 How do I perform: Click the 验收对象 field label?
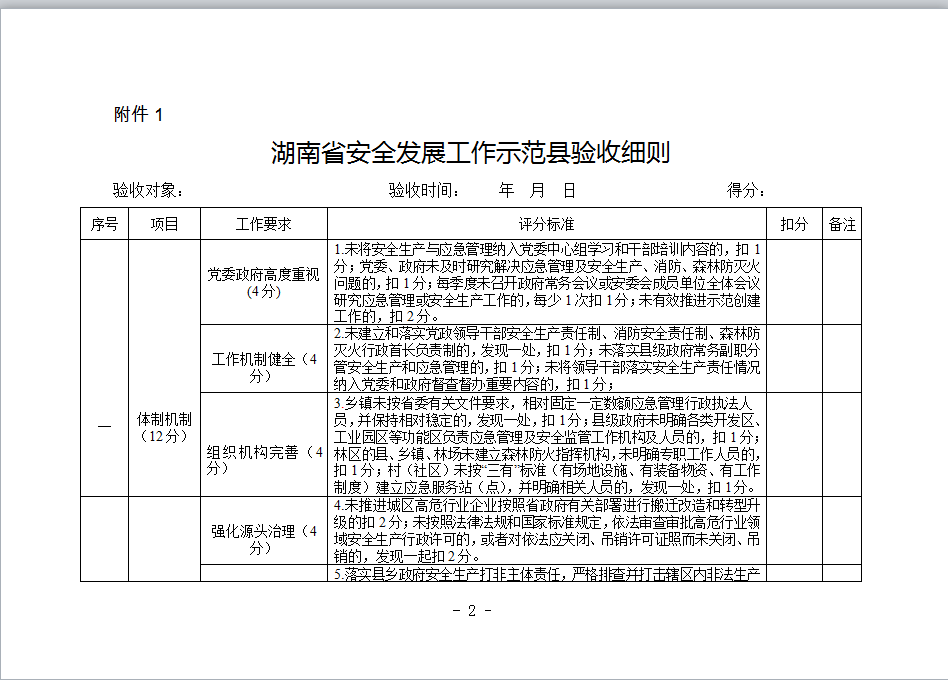pyautogui.click(x=148, y=190)
